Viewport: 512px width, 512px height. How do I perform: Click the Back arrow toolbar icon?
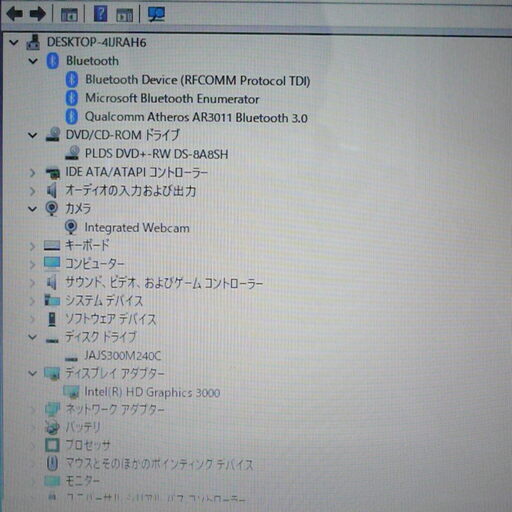pyautogui.click(x=14, y=14)
